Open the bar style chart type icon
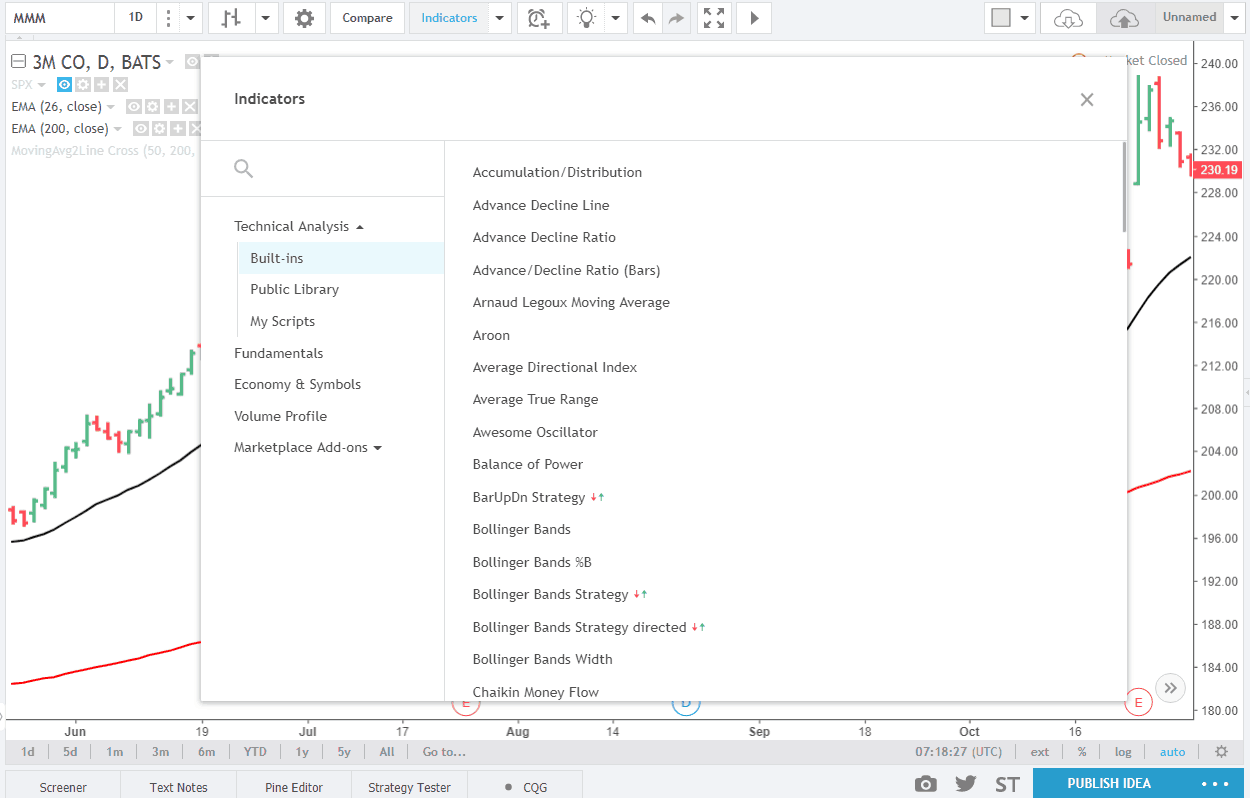 232,18
